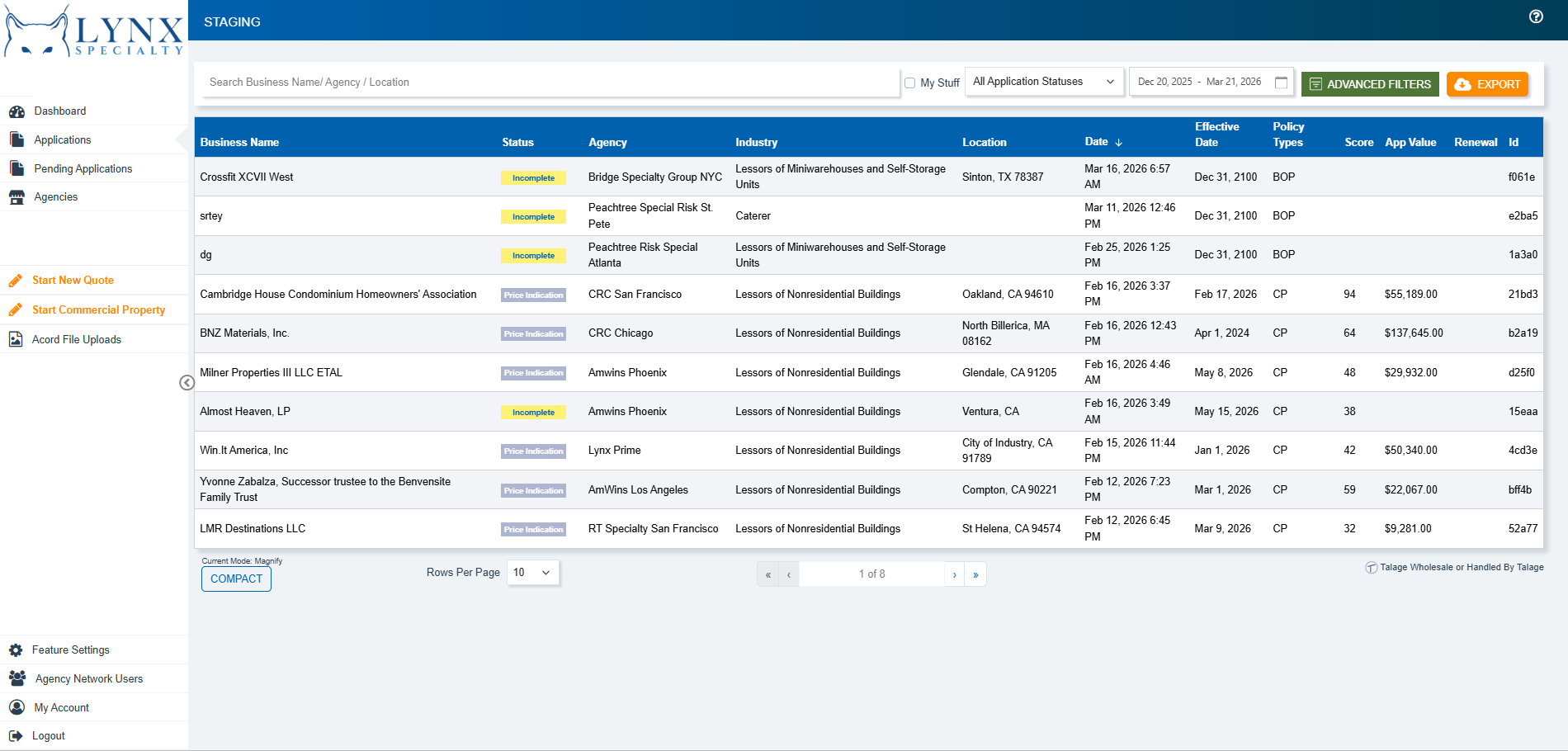Click the Incomplete status badge for srtey
The image size is (1568, 751).
533,217
